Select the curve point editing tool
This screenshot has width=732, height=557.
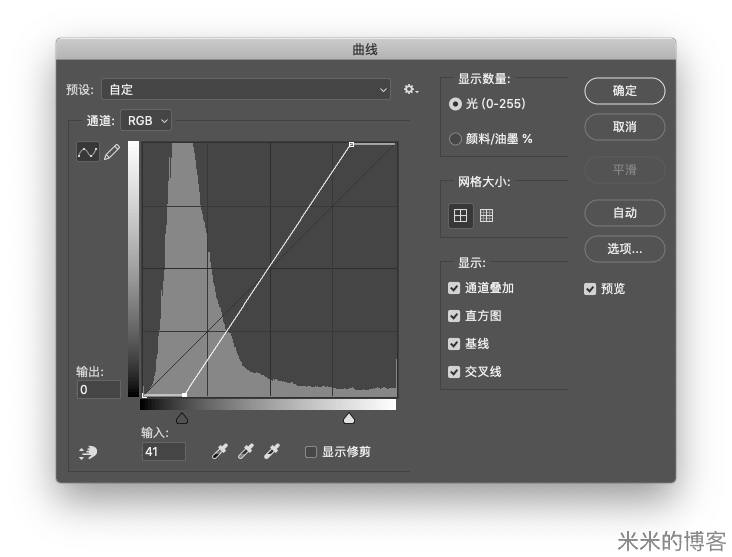(88, 152)
